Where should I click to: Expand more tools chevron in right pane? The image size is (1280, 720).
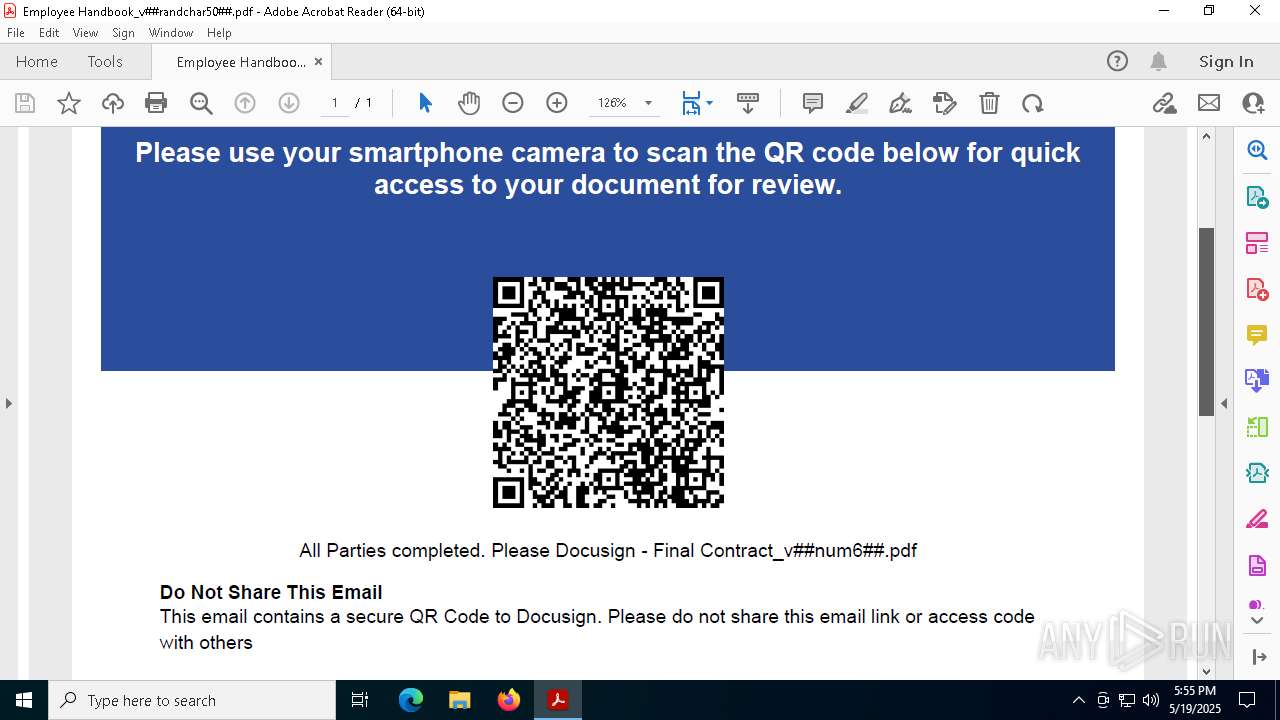tap(1257, 620)
